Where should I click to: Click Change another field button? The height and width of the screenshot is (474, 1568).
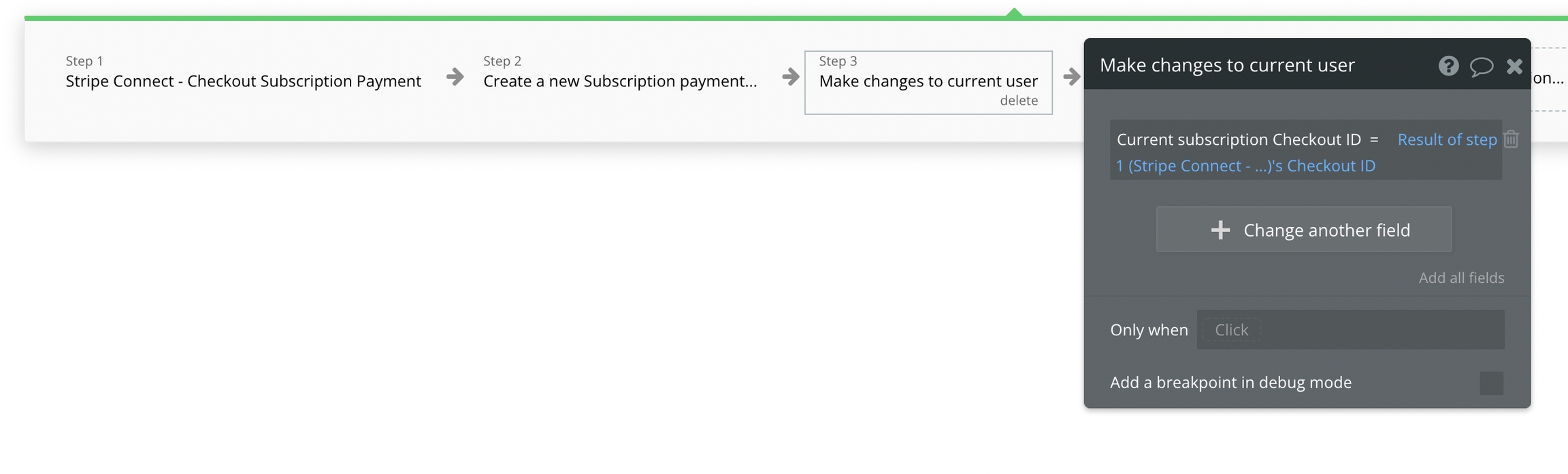[x=1303, y=230]
